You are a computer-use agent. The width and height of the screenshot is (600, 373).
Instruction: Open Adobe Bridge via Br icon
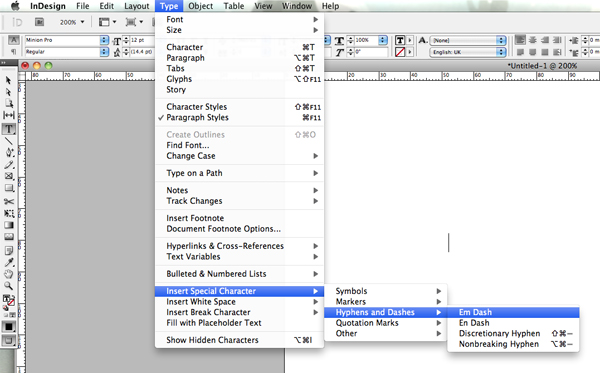[39, 22]
